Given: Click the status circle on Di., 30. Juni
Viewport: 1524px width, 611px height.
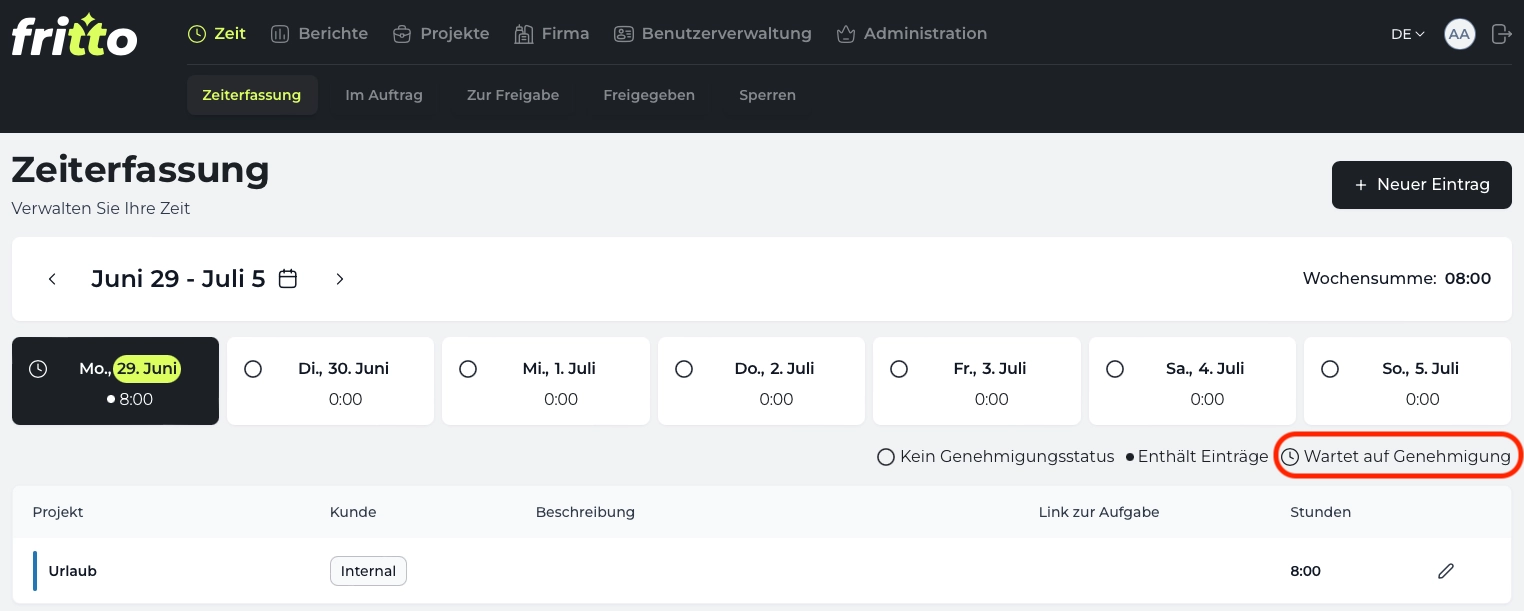Looking at the screenshot, I should coord(253,369).
